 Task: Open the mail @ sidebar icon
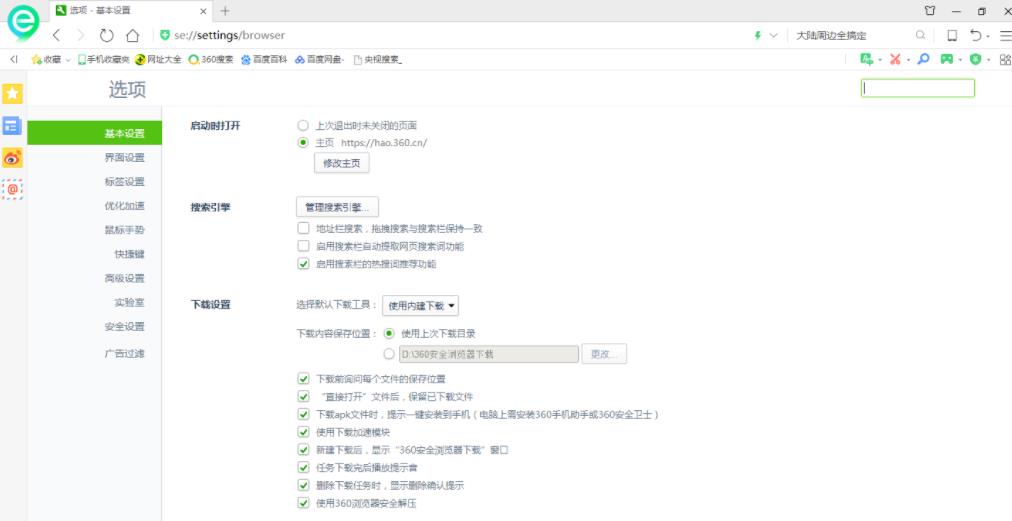point(12,189)
